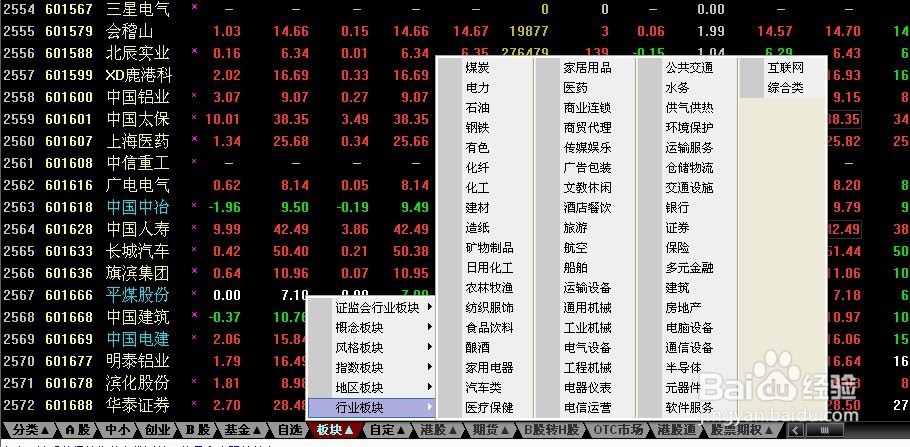Switch to the 分类 tab
Image resolution: width=910 pixels, height=447 pixels.
pos(29,430)
